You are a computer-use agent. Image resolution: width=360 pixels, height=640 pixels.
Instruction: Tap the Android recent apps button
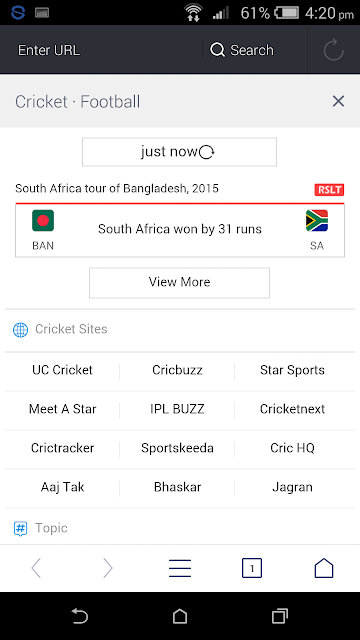point(280,616)
